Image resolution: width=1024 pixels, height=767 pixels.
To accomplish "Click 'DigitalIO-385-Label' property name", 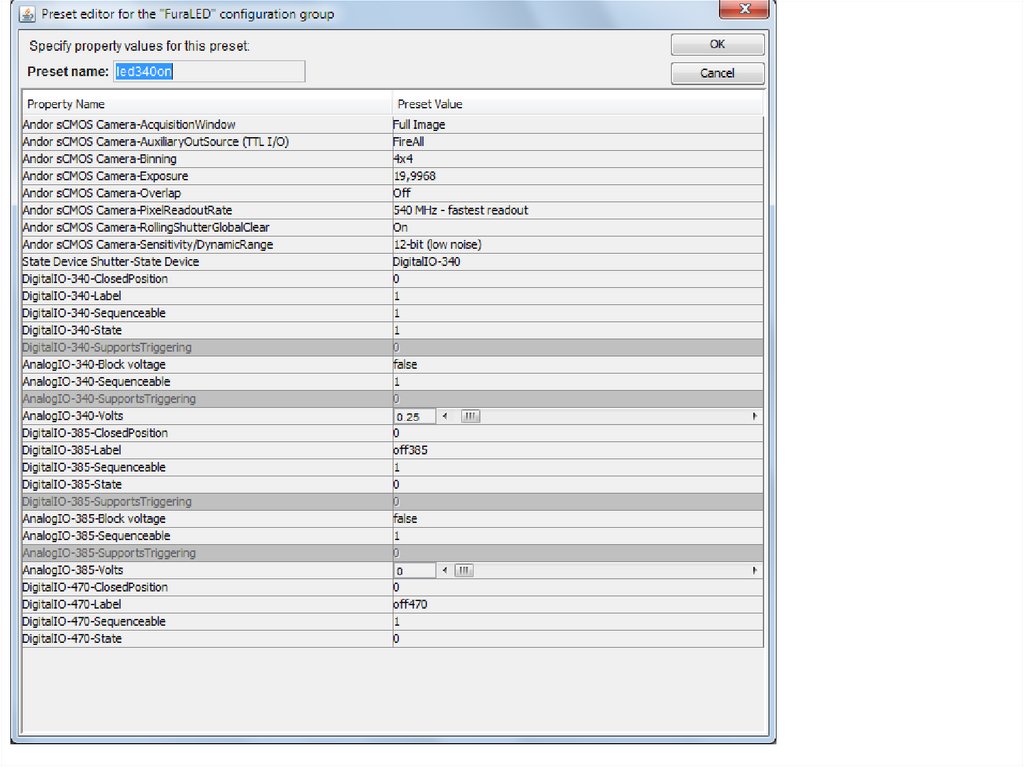I will (72, 450).
